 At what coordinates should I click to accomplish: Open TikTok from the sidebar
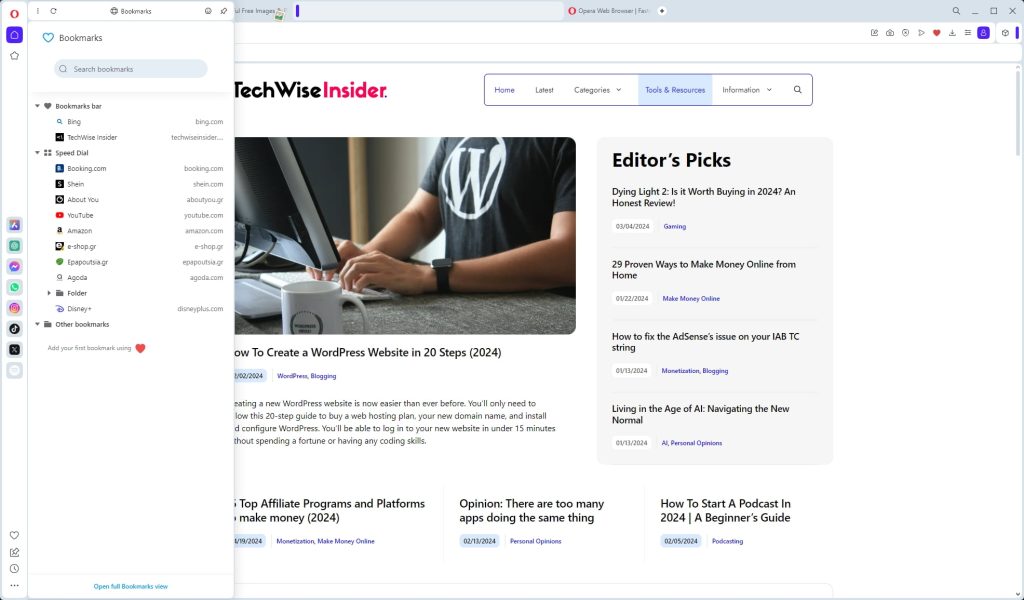click(x=14, y=329)
